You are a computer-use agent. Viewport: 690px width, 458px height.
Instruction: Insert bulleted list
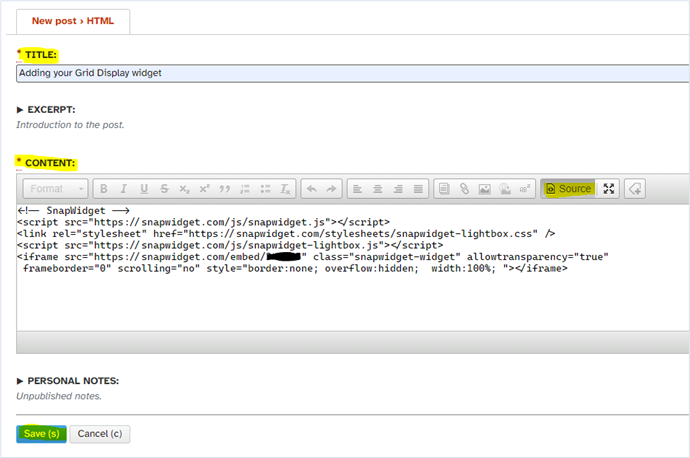pos(265,189)
